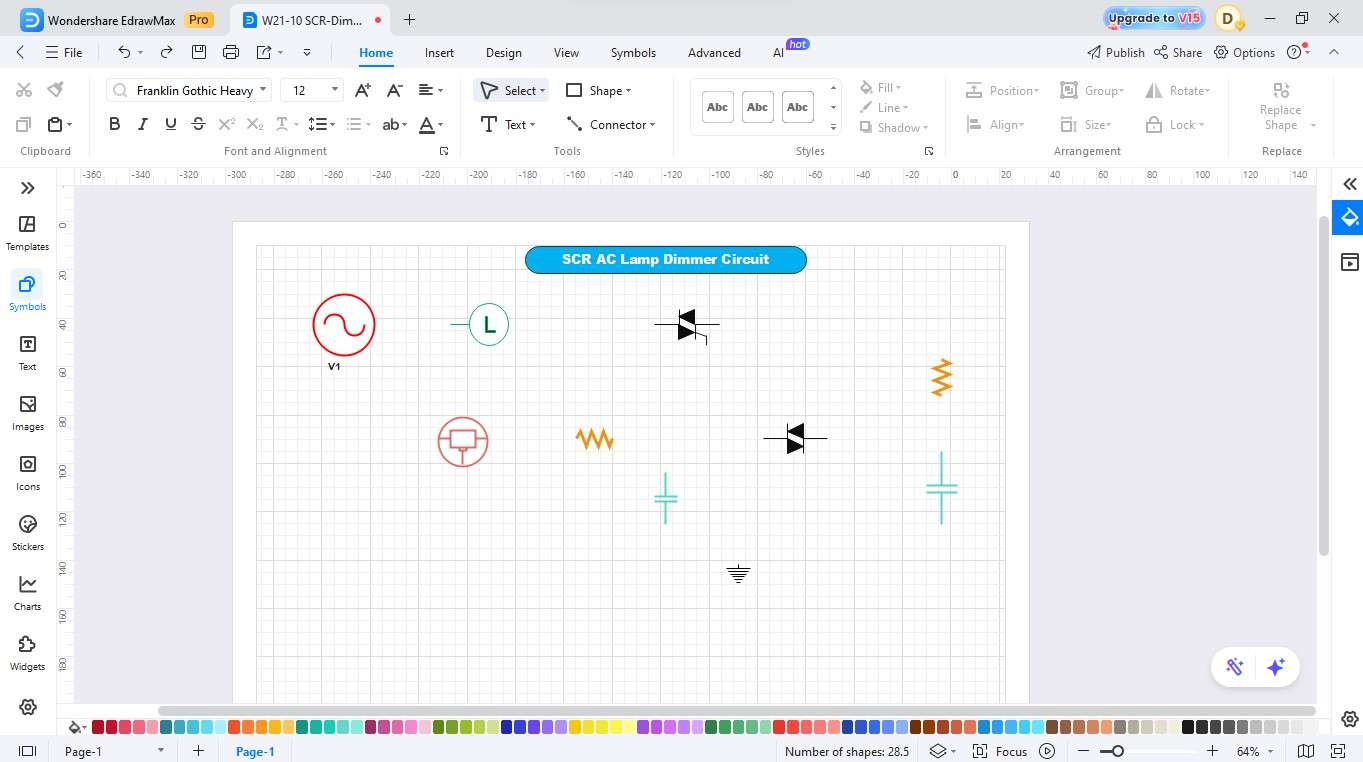Image resolution: width=1363 pixels, height=762 pixels.
Task: Switch to the Symbols ribbon tab
Action: (633, 52)
